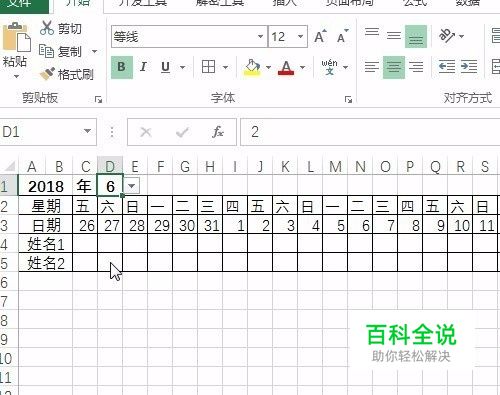Screen dimensions: 500x395
Task: Toggle Center horizontal alignment button
Action: point(394,67)
